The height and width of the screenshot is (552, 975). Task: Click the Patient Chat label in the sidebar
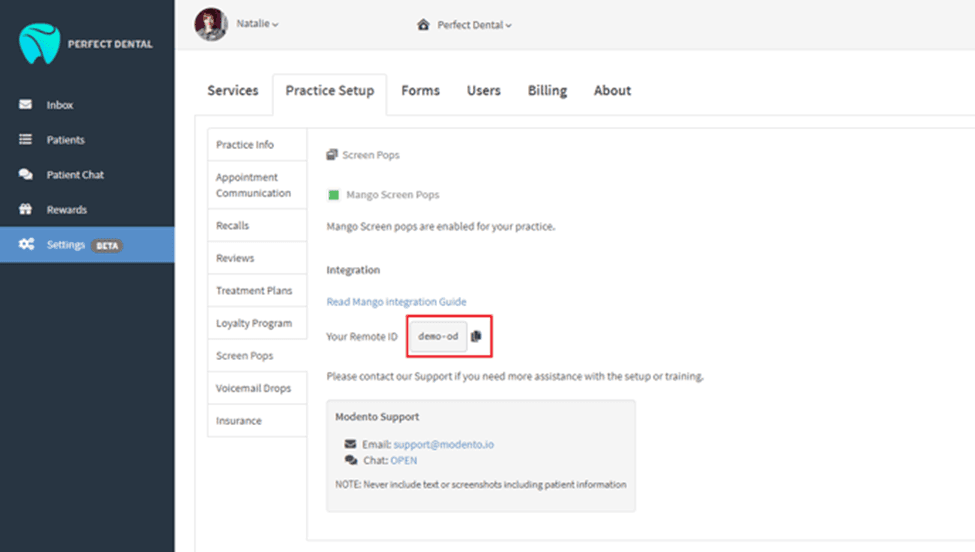tap(75, 175)
